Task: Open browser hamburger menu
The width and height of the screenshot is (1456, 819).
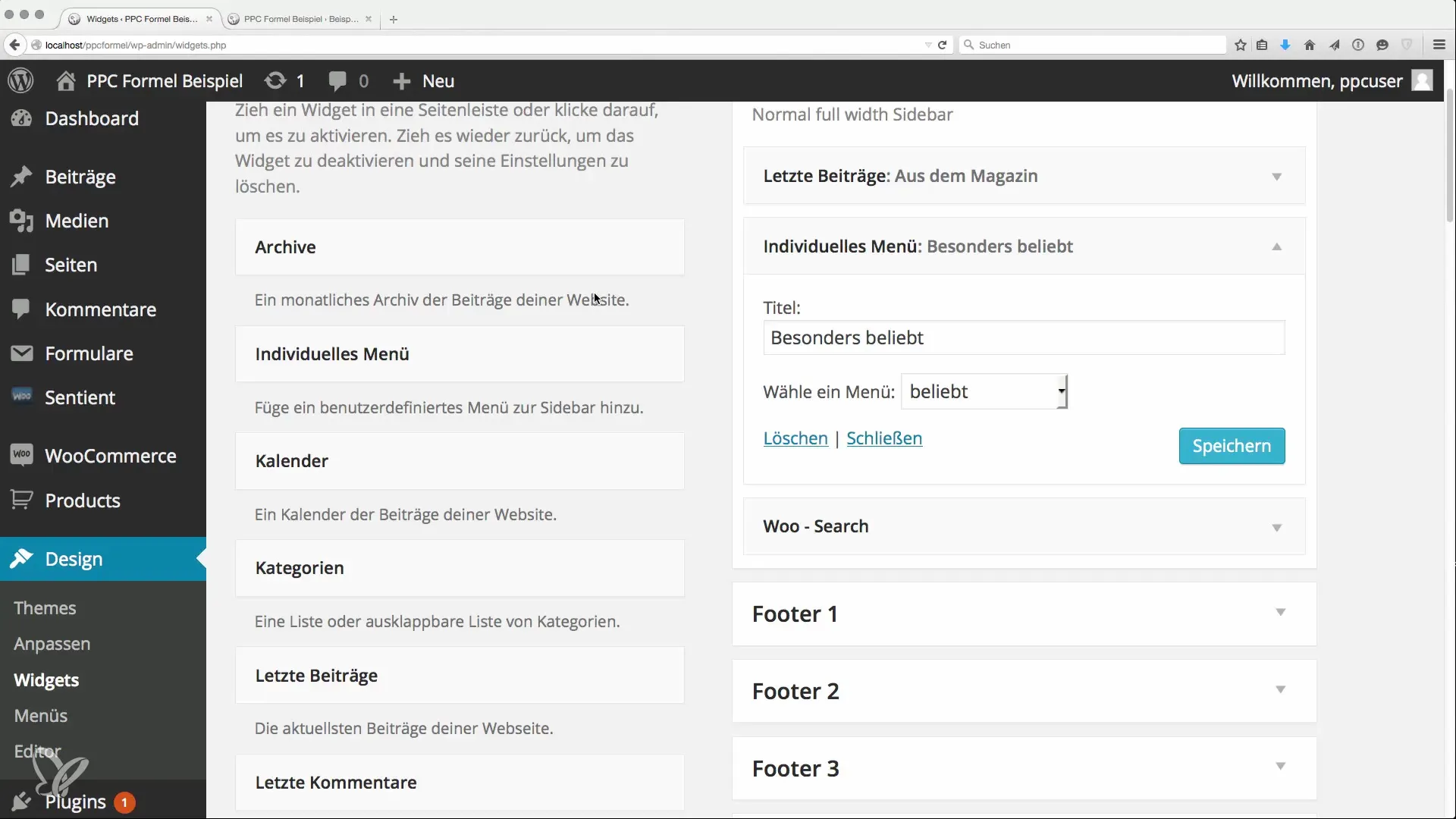Action: [1439, 45]
